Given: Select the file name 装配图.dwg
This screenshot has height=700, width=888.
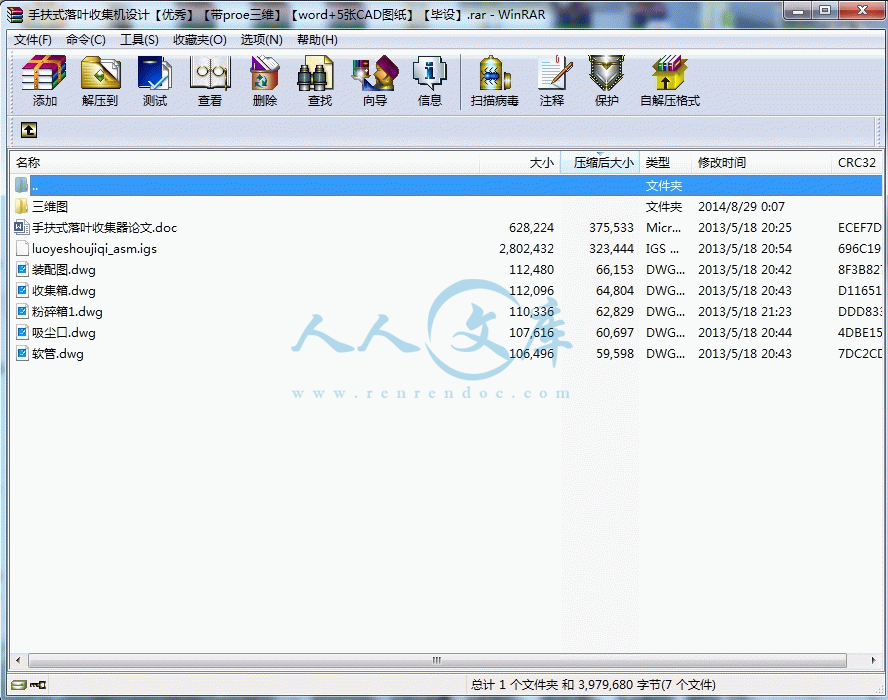Looking at the screenshot, I should [x=63, y=270].
